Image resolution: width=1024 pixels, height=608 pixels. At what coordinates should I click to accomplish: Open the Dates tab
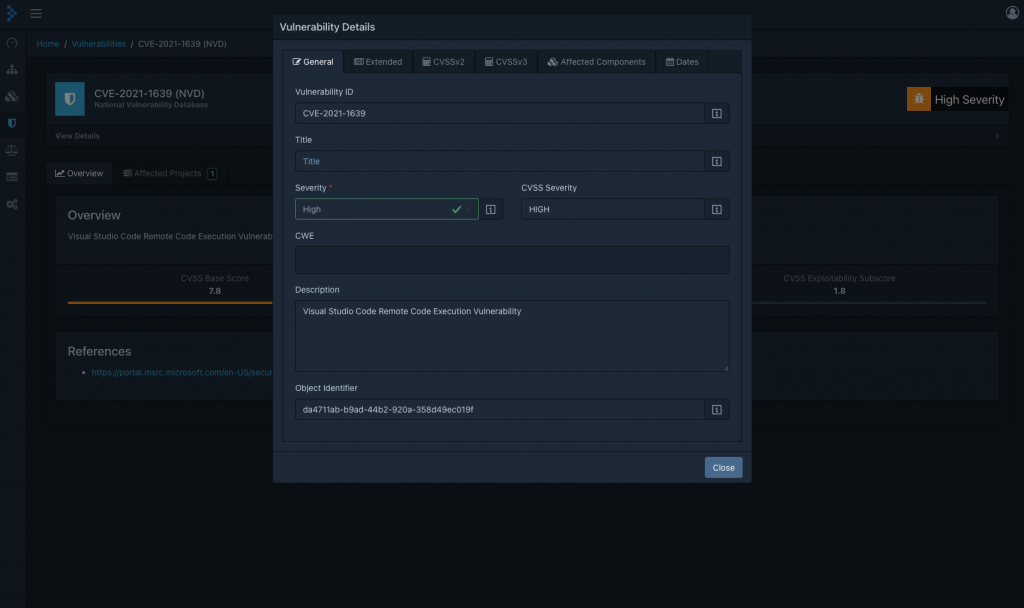pyautogui.click(x=682, y=62)
